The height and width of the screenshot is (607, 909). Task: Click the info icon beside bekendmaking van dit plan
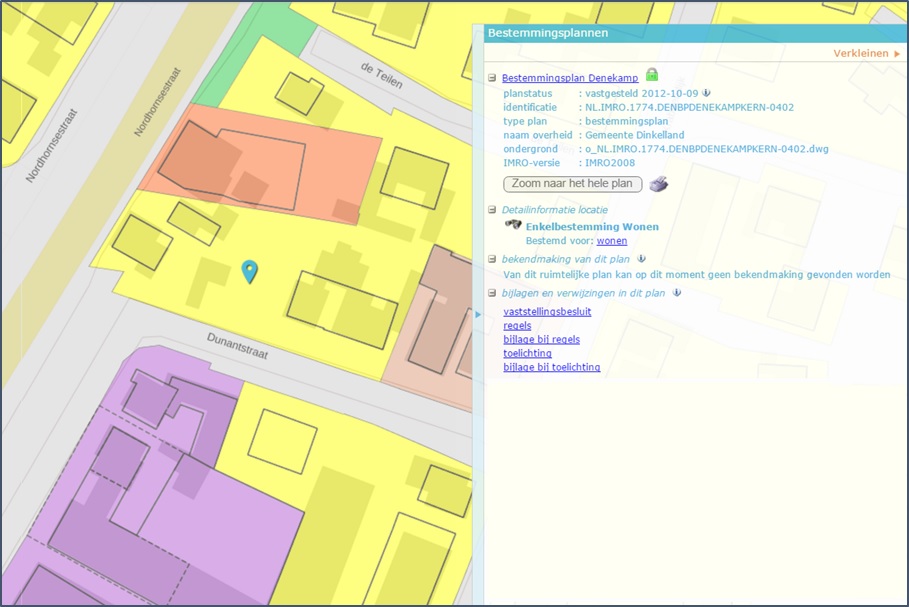click(x=641, y=259)
